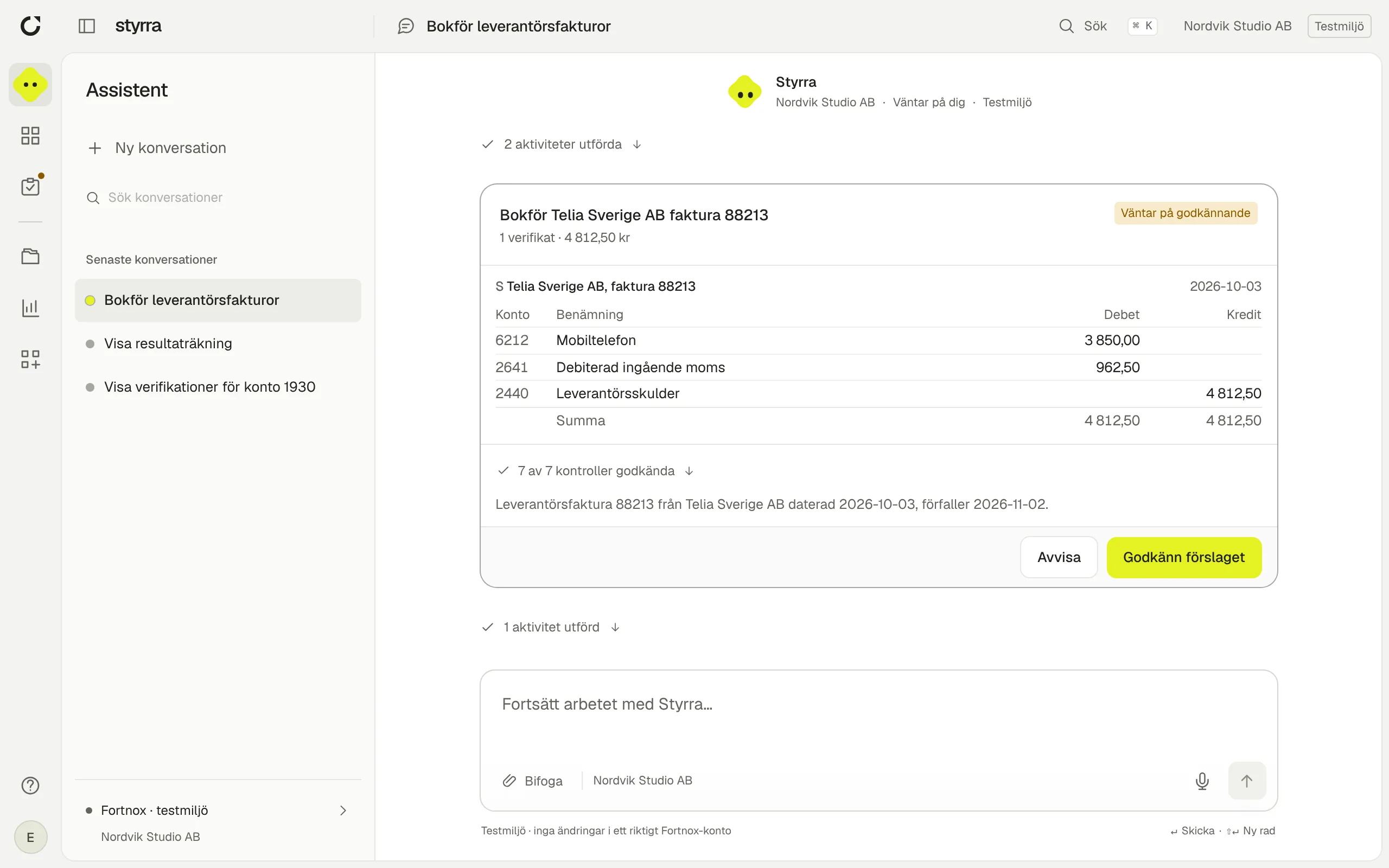Viewport: 1389px width, 868px height.
Task: Click Godkänn förslaget button
Action: pyautogui.click(x=1183, y=558)
